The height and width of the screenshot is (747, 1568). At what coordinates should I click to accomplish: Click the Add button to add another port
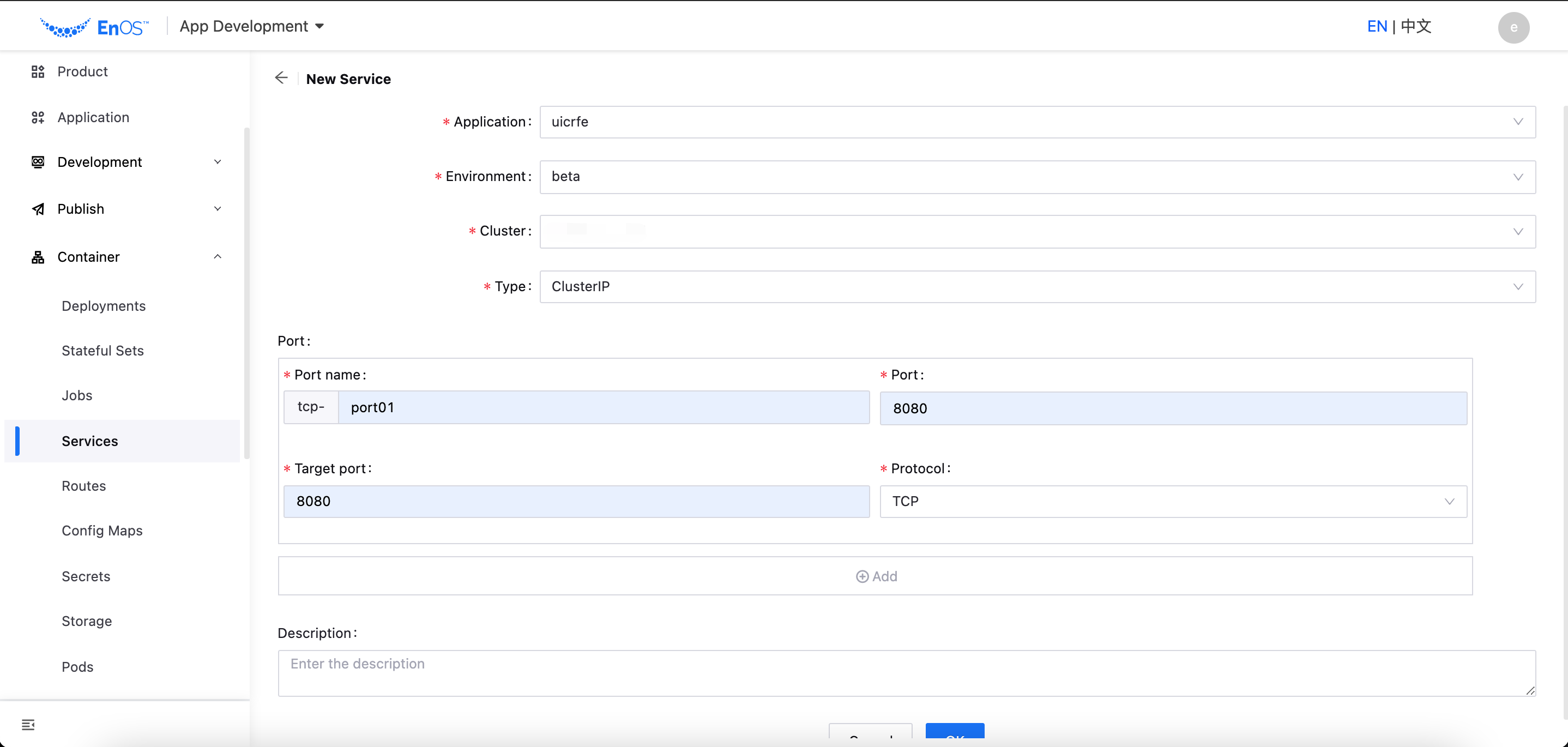[877, 576]
